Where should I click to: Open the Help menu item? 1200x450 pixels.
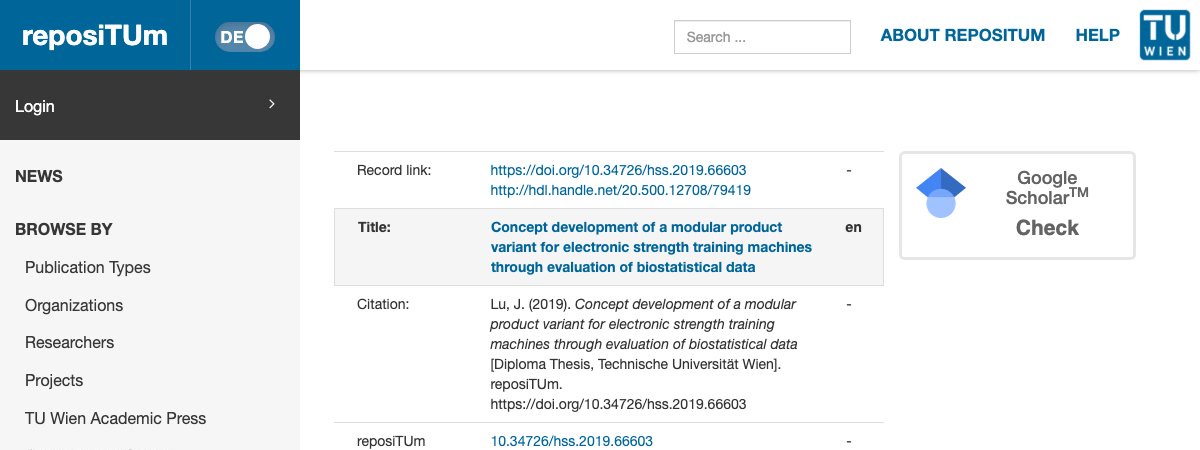(1097, 35)
